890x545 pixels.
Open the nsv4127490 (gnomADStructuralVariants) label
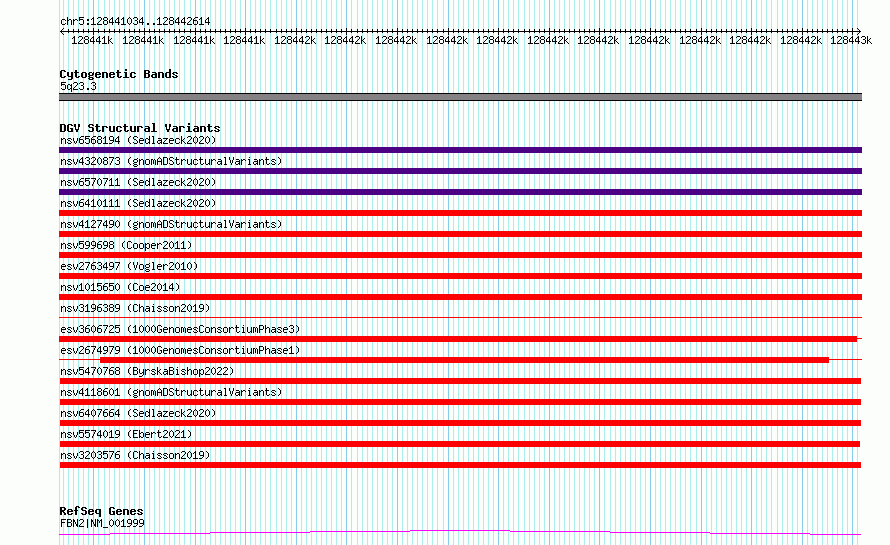tap(171, 224)
